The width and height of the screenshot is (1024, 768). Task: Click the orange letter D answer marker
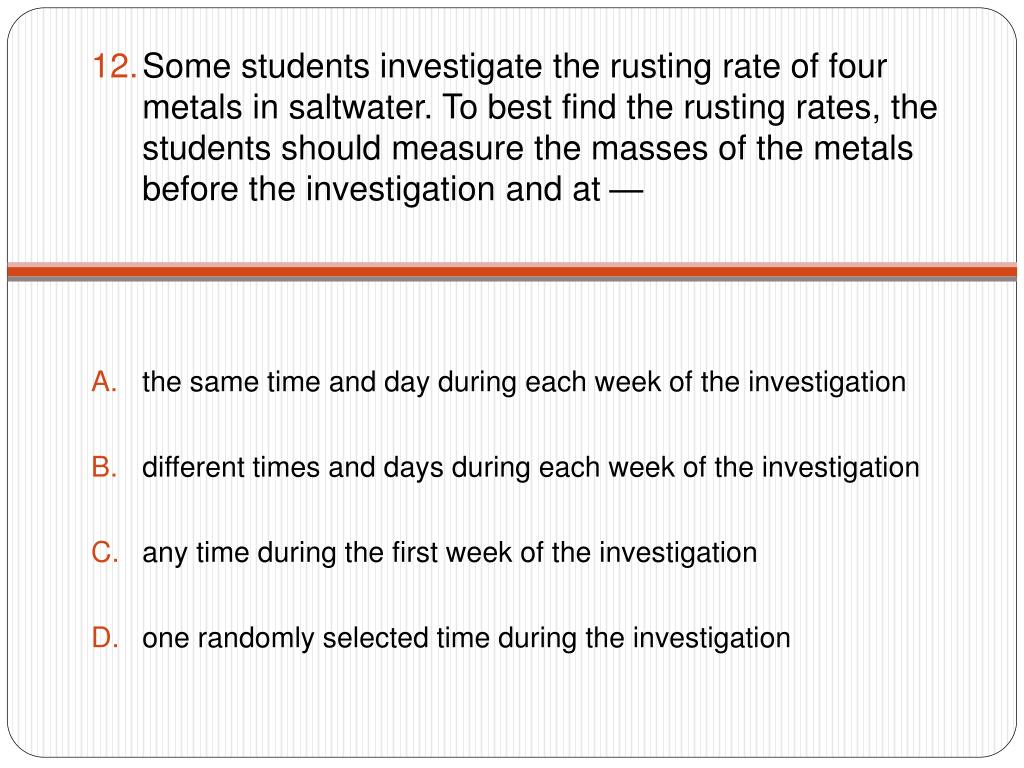pos(106,637)
